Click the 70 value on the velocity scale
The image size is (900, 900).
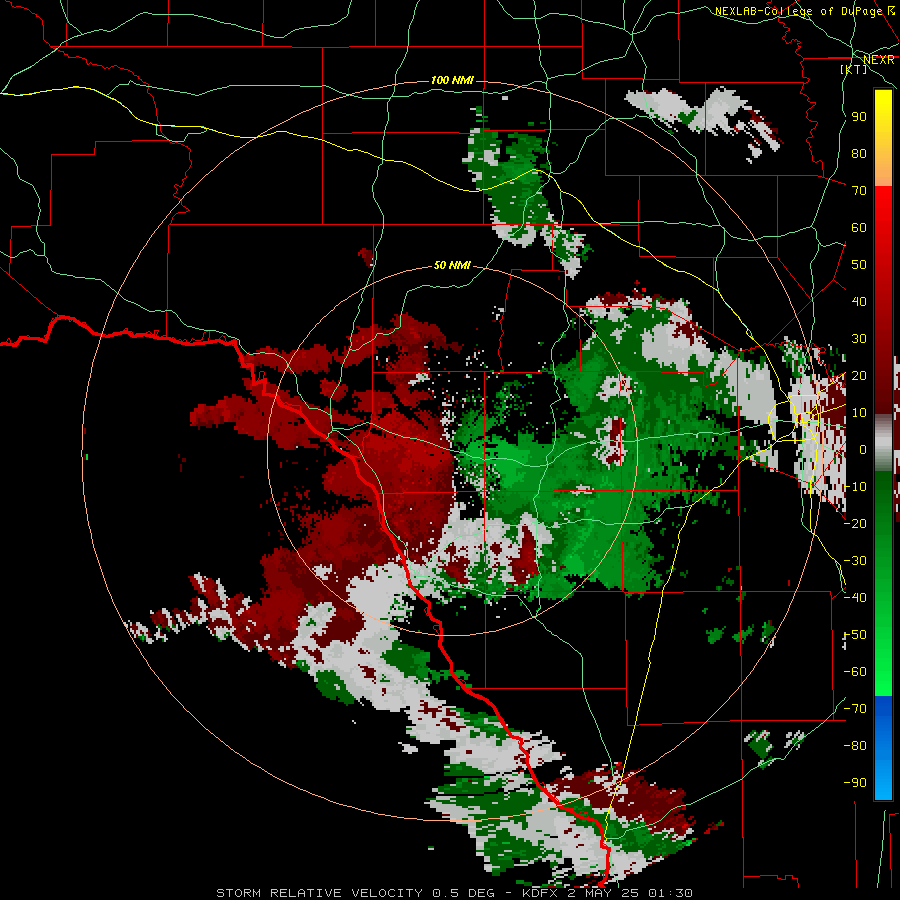[x=859, y=191]
